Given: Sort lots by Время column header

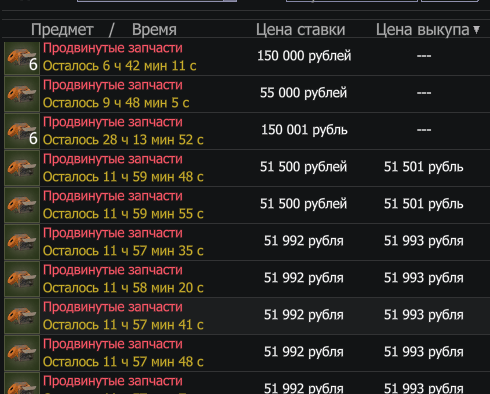Looking at the screenshot, I should (154, 30).
